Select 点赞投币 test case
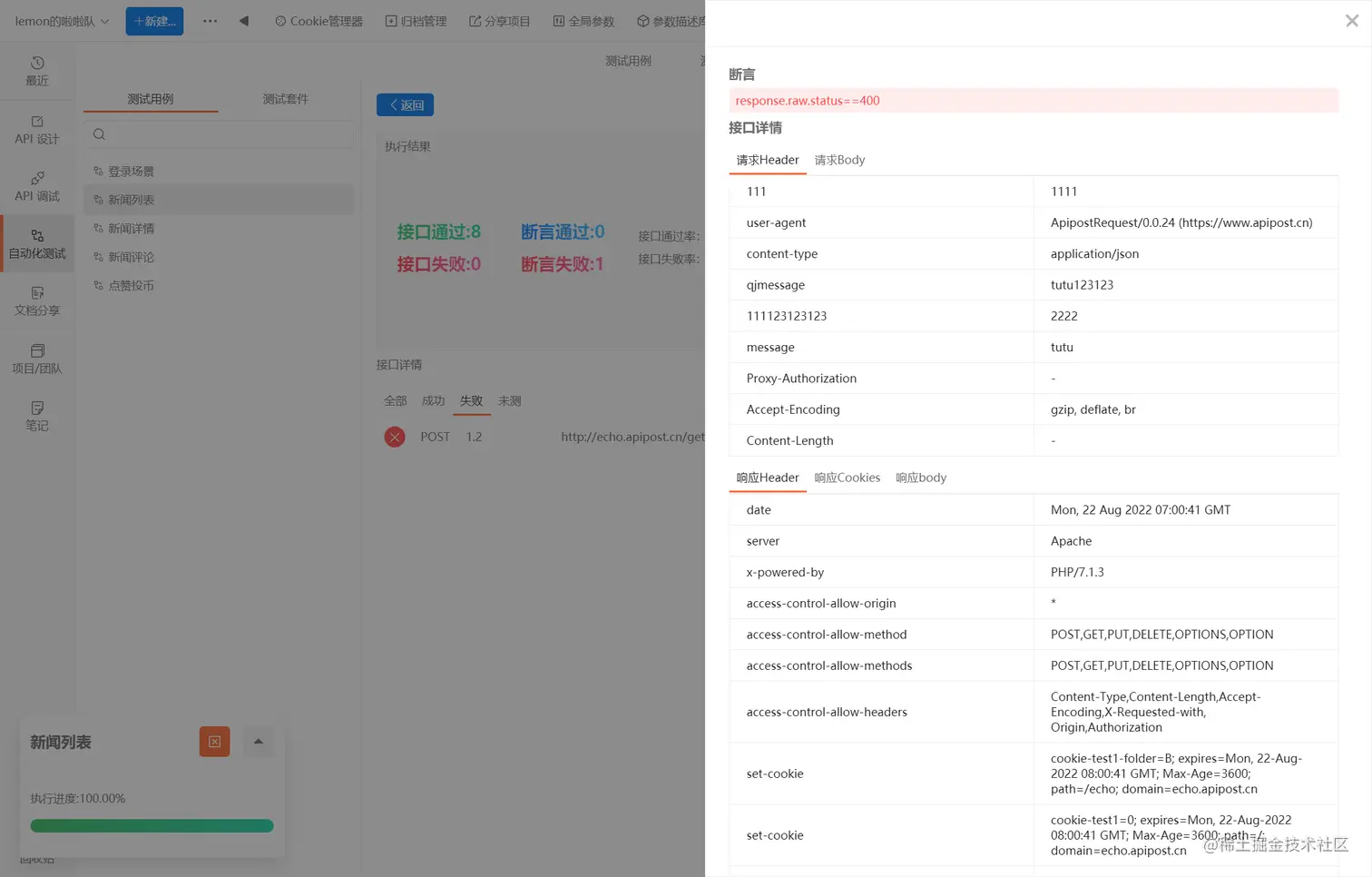The image size is (1372, 877). coord(219,285)
